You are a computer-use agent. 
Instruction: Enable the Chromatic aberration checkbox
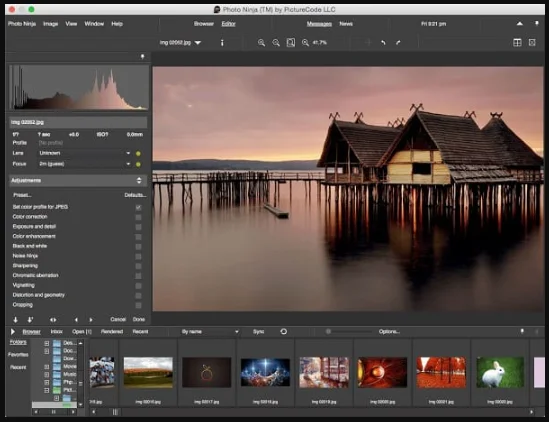138,276
